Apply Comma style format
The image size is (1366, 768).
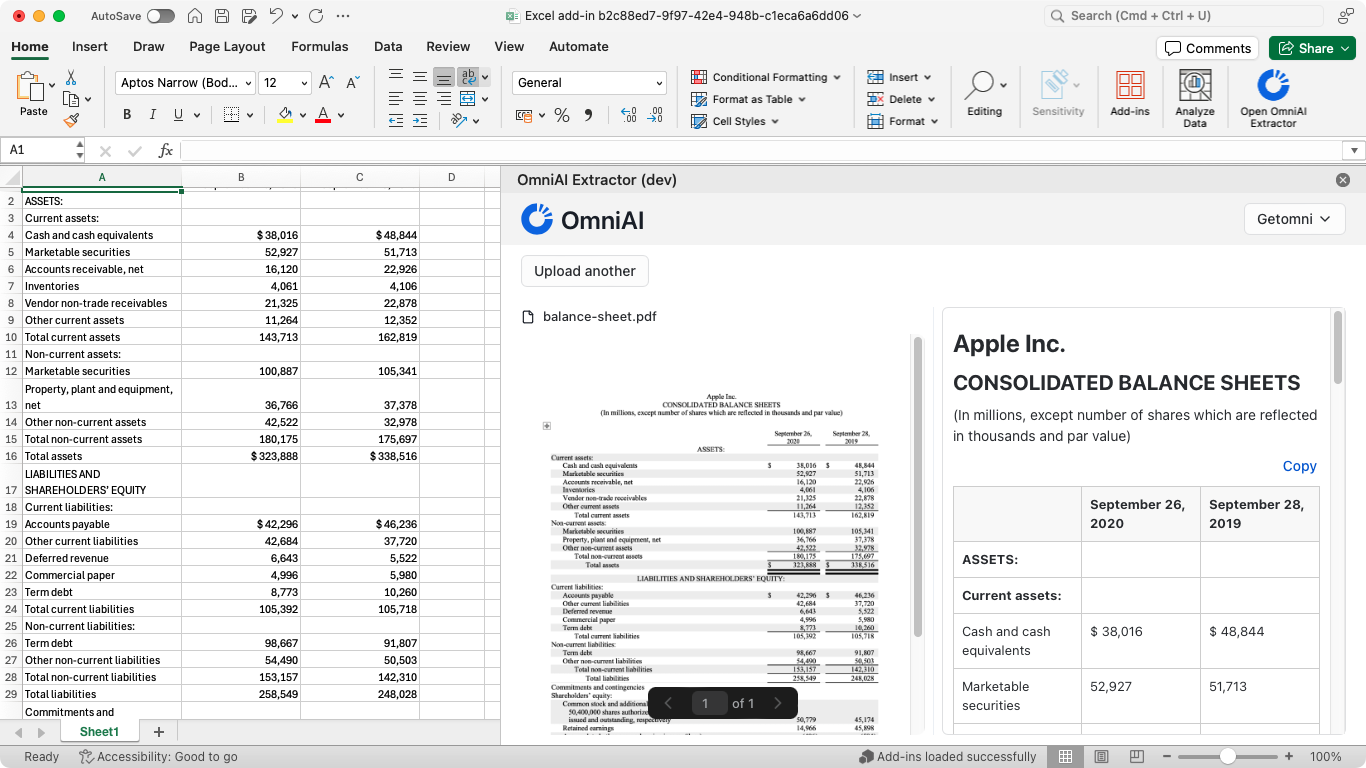588,116
